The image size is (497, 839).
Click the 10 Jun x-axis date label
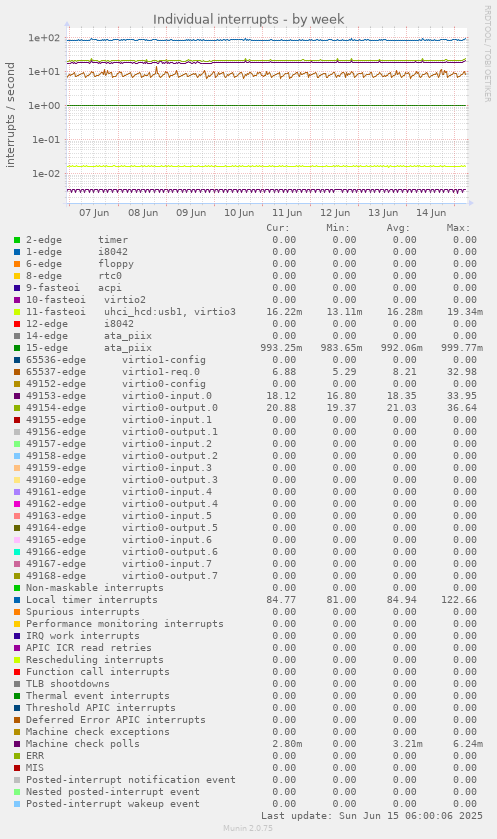click(239, 213)
